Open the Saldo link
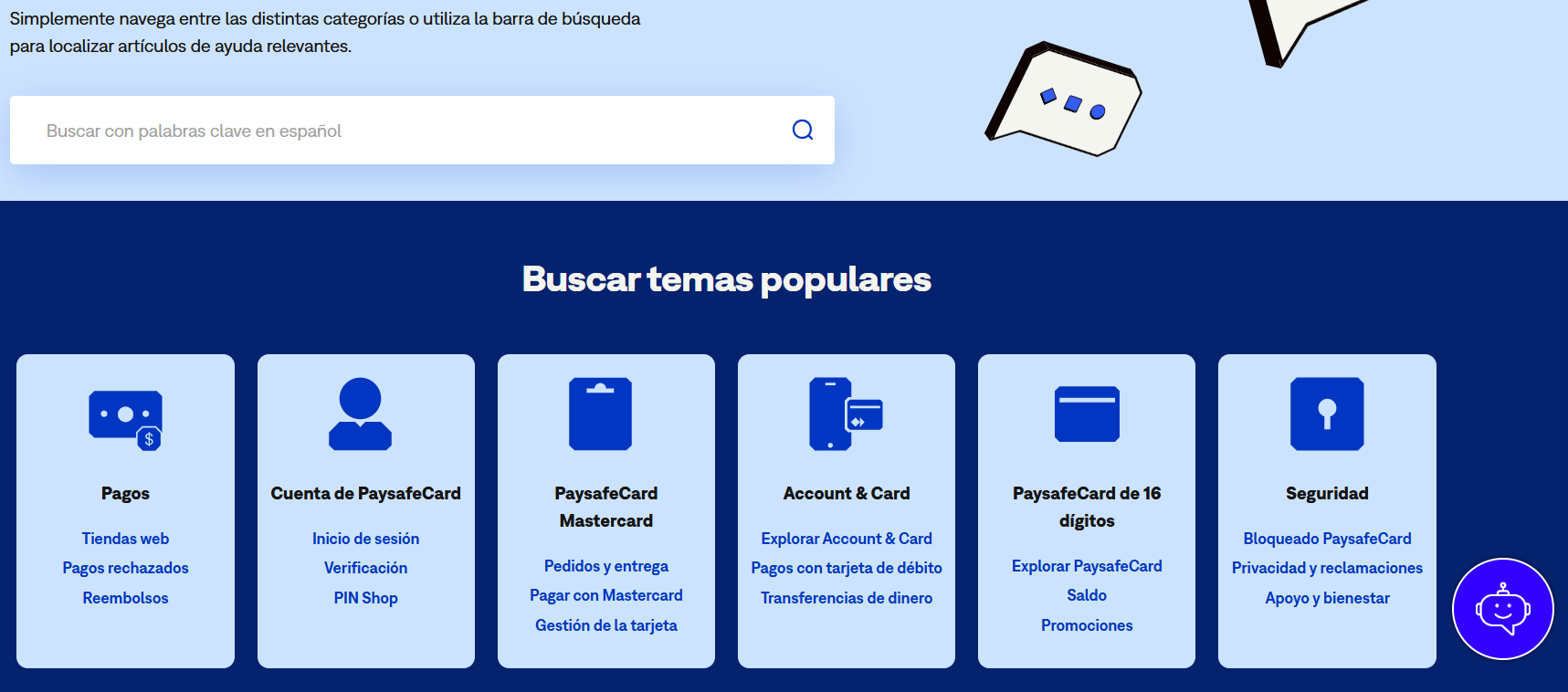1568x692 pixels. 1087,595
